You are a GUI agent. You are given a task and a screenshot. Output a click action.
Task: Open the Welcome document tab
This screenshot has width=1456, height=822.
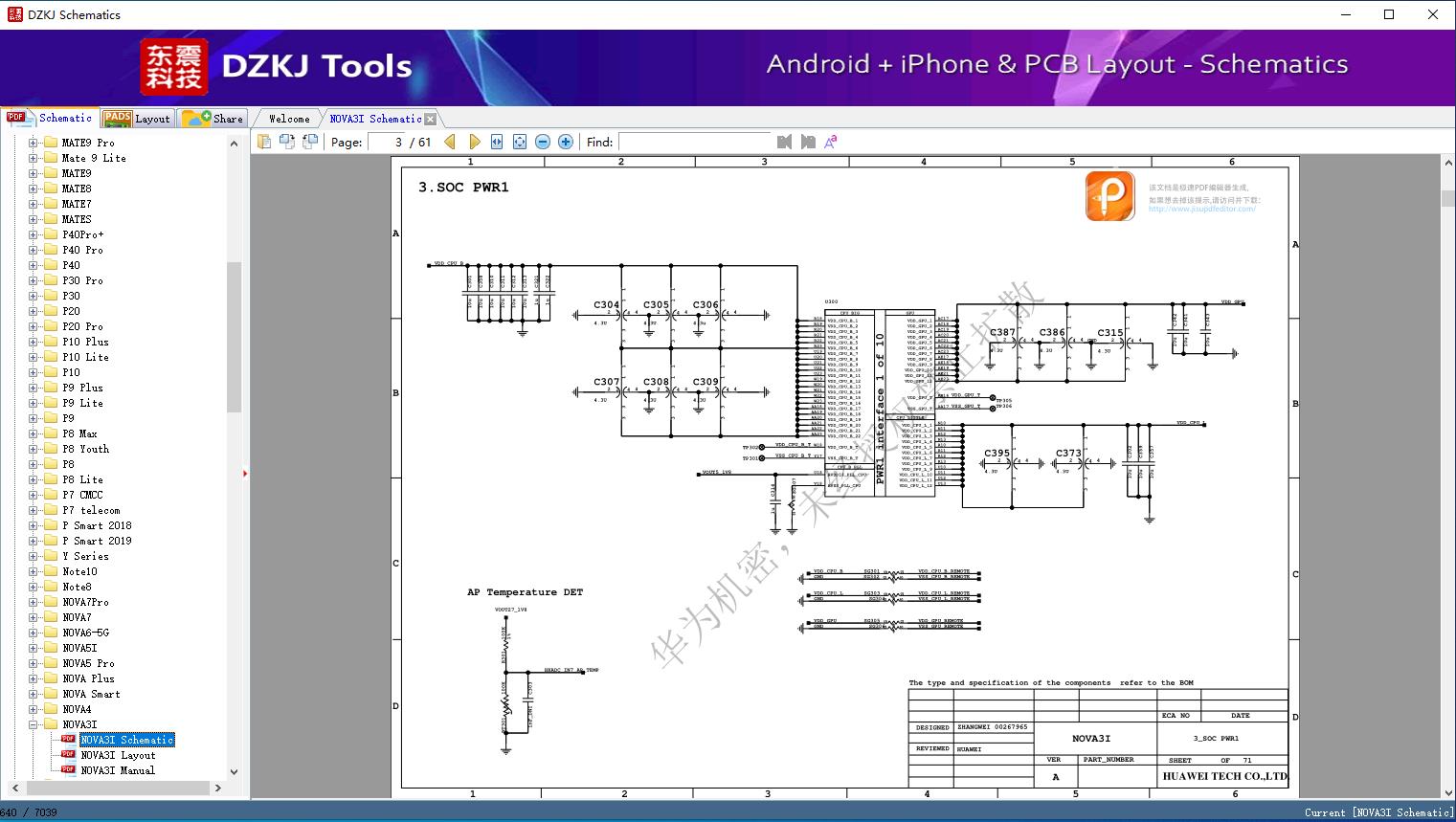(x=289, y=119)
